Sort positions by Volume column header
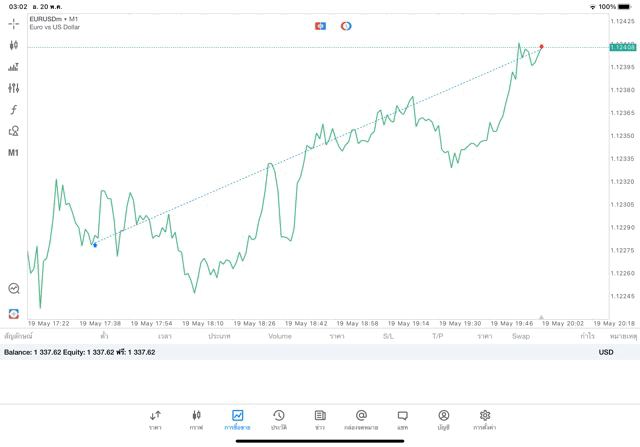 280,337
